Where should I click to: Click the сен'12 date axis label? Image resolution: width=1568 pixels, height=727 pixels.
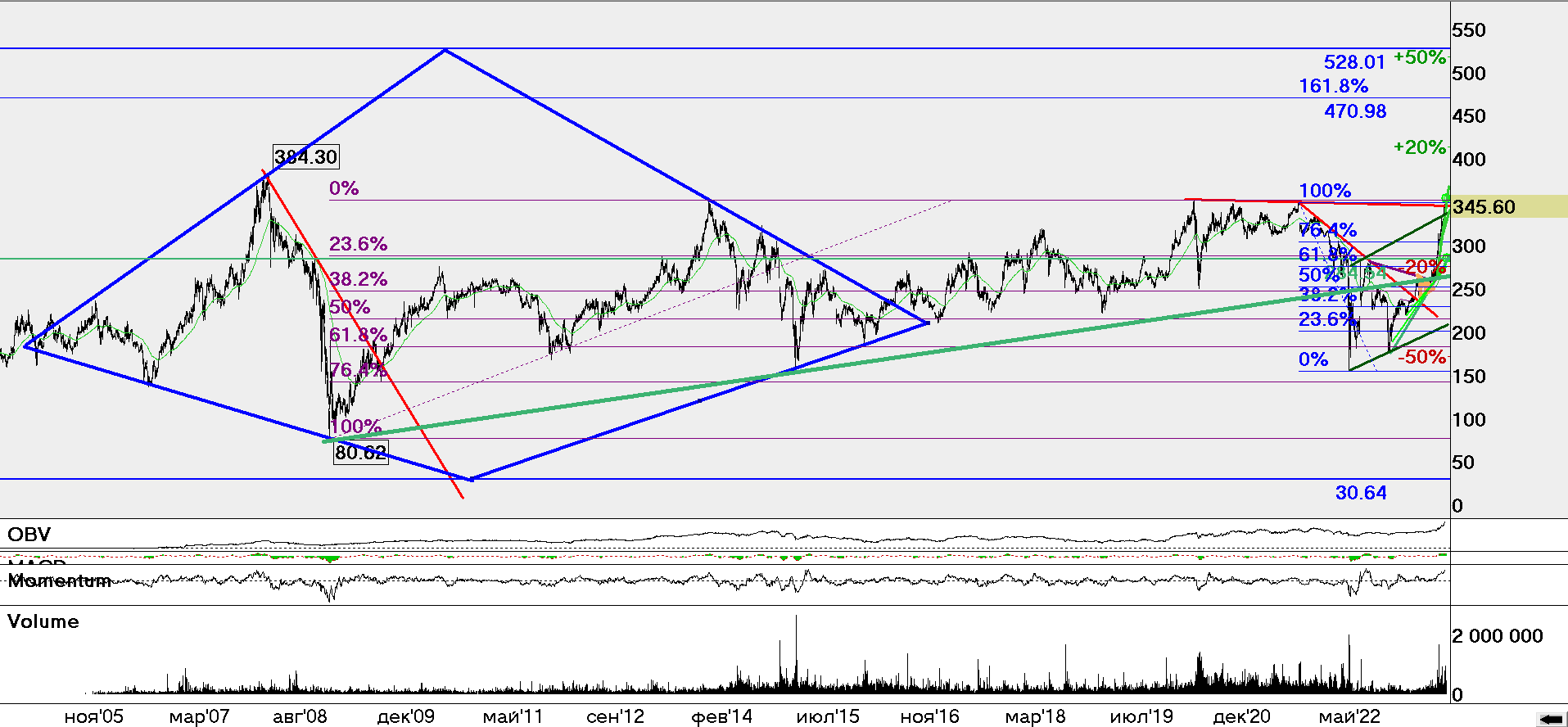click(615, 717)
